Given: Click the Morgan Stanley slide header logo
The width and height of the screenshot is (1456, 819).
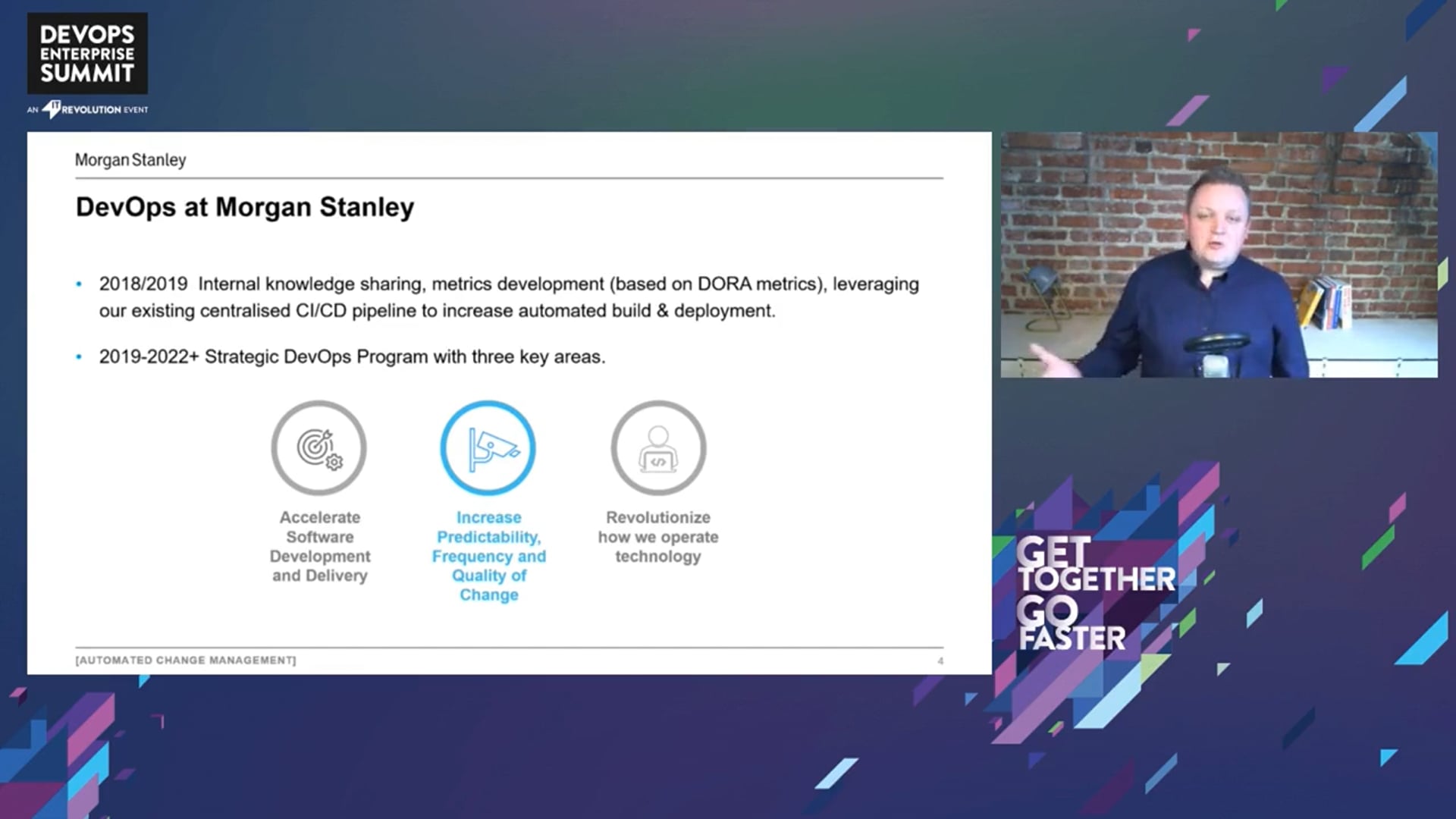Looking at the screenshot, I should (x=130, y=160).
